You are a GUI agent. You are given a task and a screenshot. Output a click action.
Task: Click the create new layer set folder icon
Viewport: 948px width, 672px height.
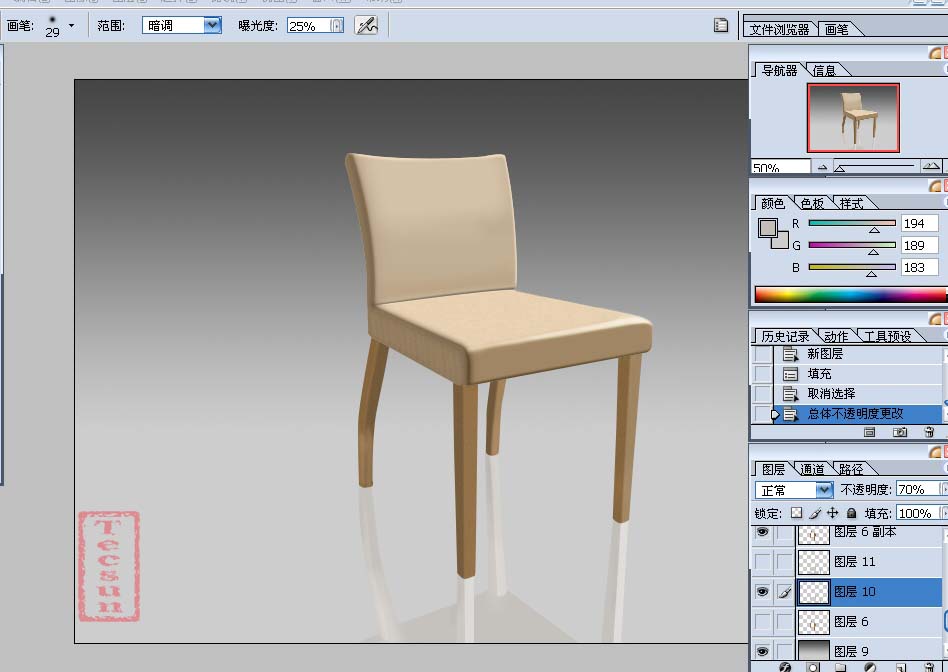[840, 667]
